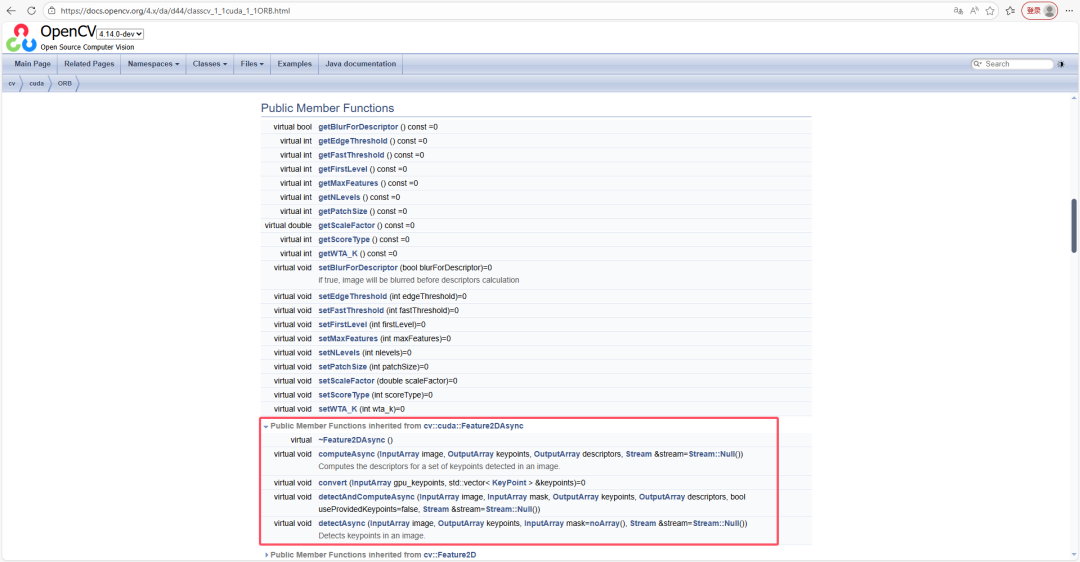Image resolution: width=1080 pixels, height=562 pixels.
Task: Open the getScoreType link
Action: click(x=344, y=240)
